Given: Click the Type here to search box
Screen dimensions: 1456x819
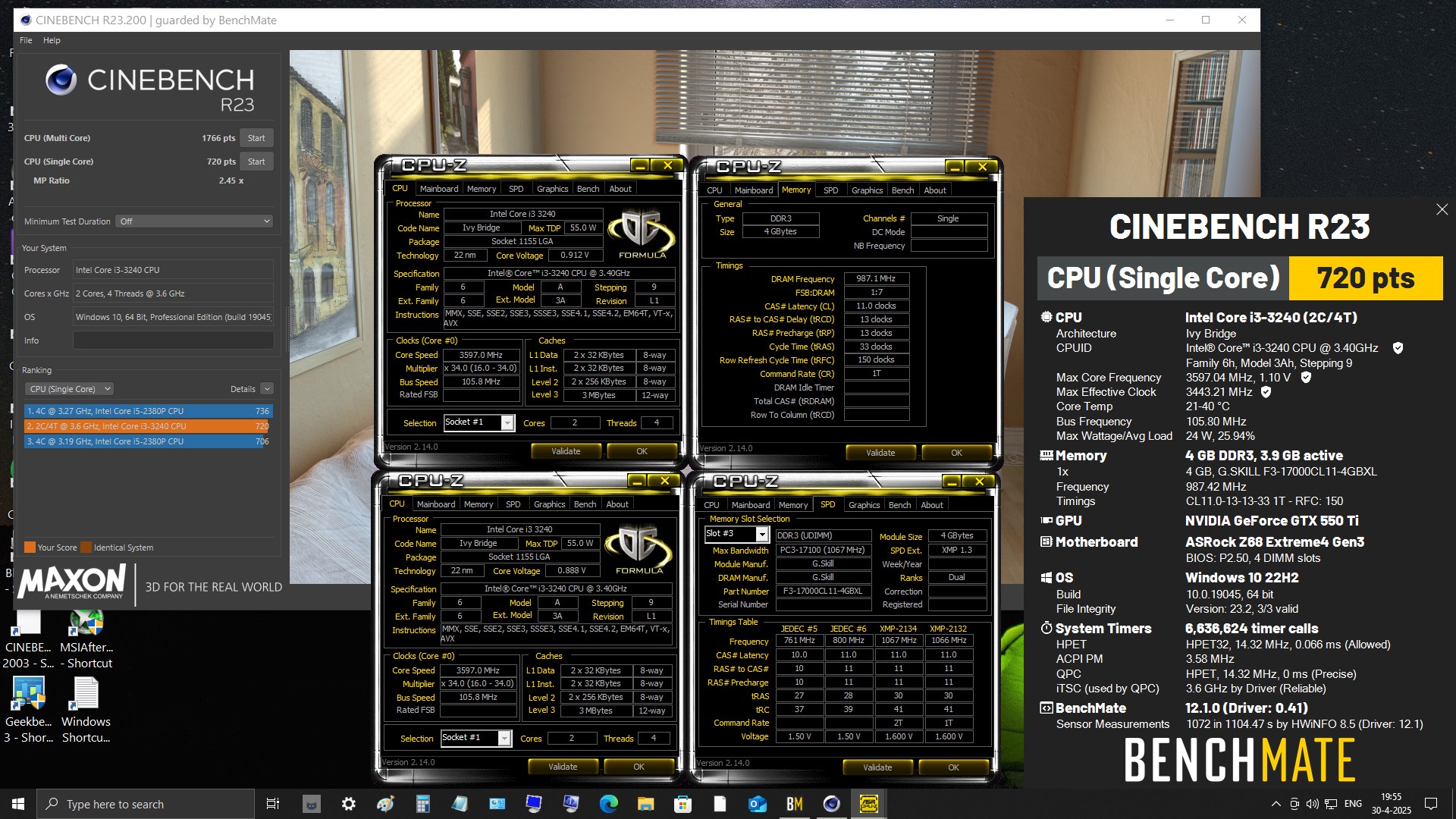Looking at the screenshot, I should coord(146,804).
